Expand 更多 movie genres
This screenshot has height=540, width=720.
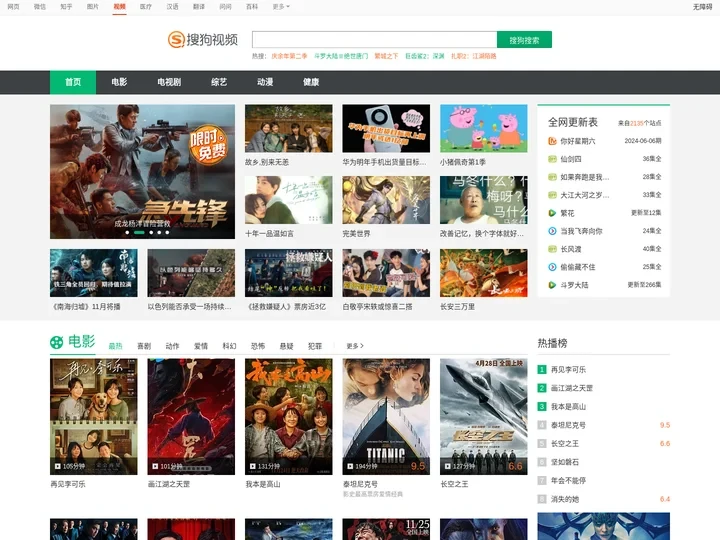[354, 346]
